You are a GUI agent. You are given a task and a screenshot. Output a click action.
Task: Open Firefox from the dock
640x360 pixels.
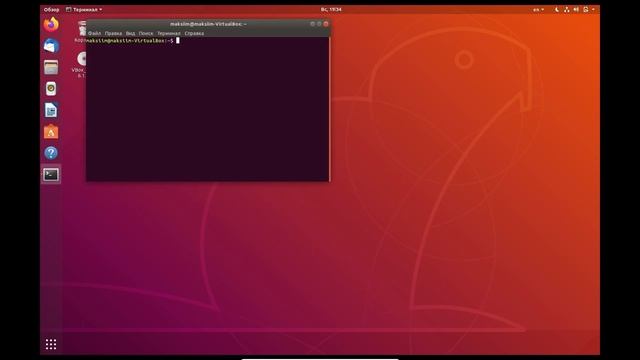tap(51, 25)
